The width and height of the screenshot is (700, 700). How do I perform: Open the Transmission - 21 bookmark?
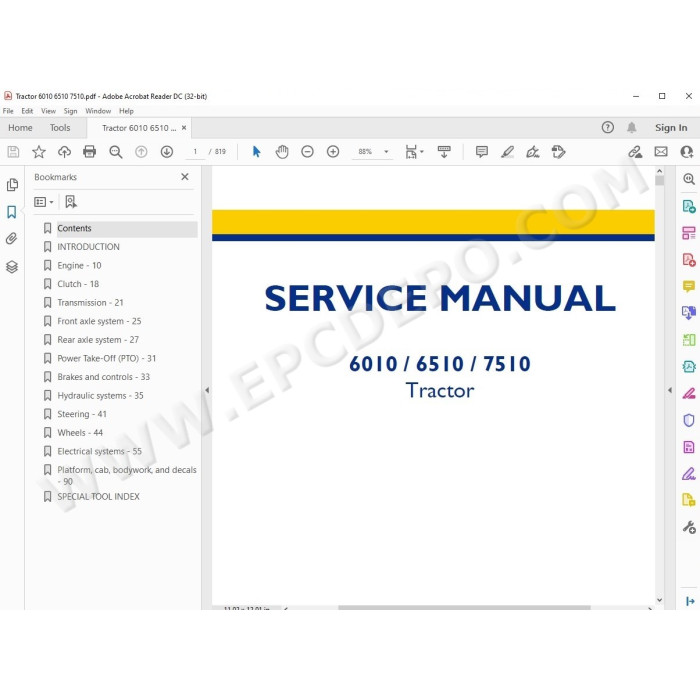[x=90, y=303]
